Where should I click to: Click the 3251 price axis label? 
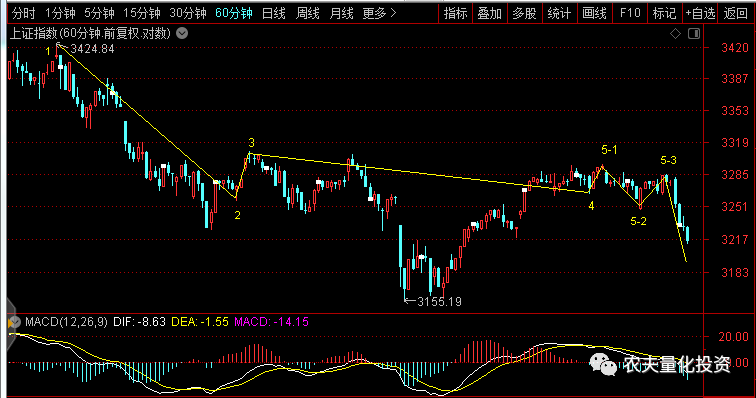click(735, 206)
